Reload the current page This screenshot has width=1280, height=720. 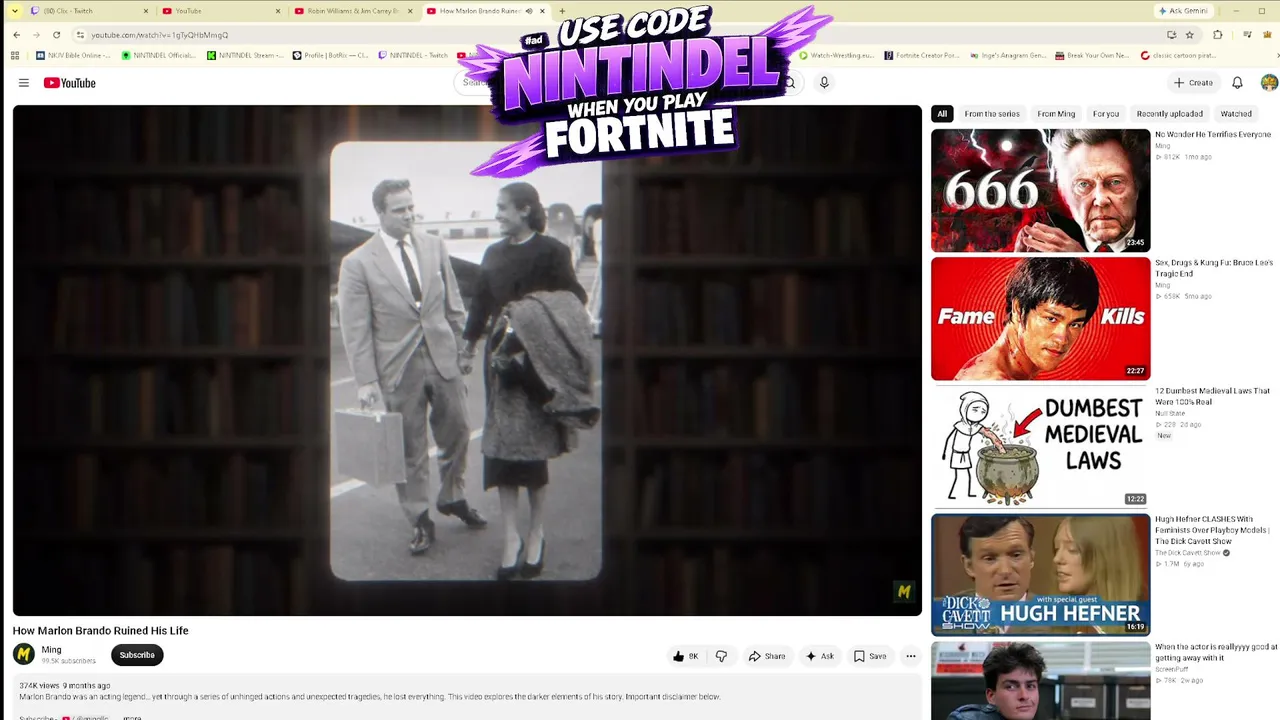point(56,35)
